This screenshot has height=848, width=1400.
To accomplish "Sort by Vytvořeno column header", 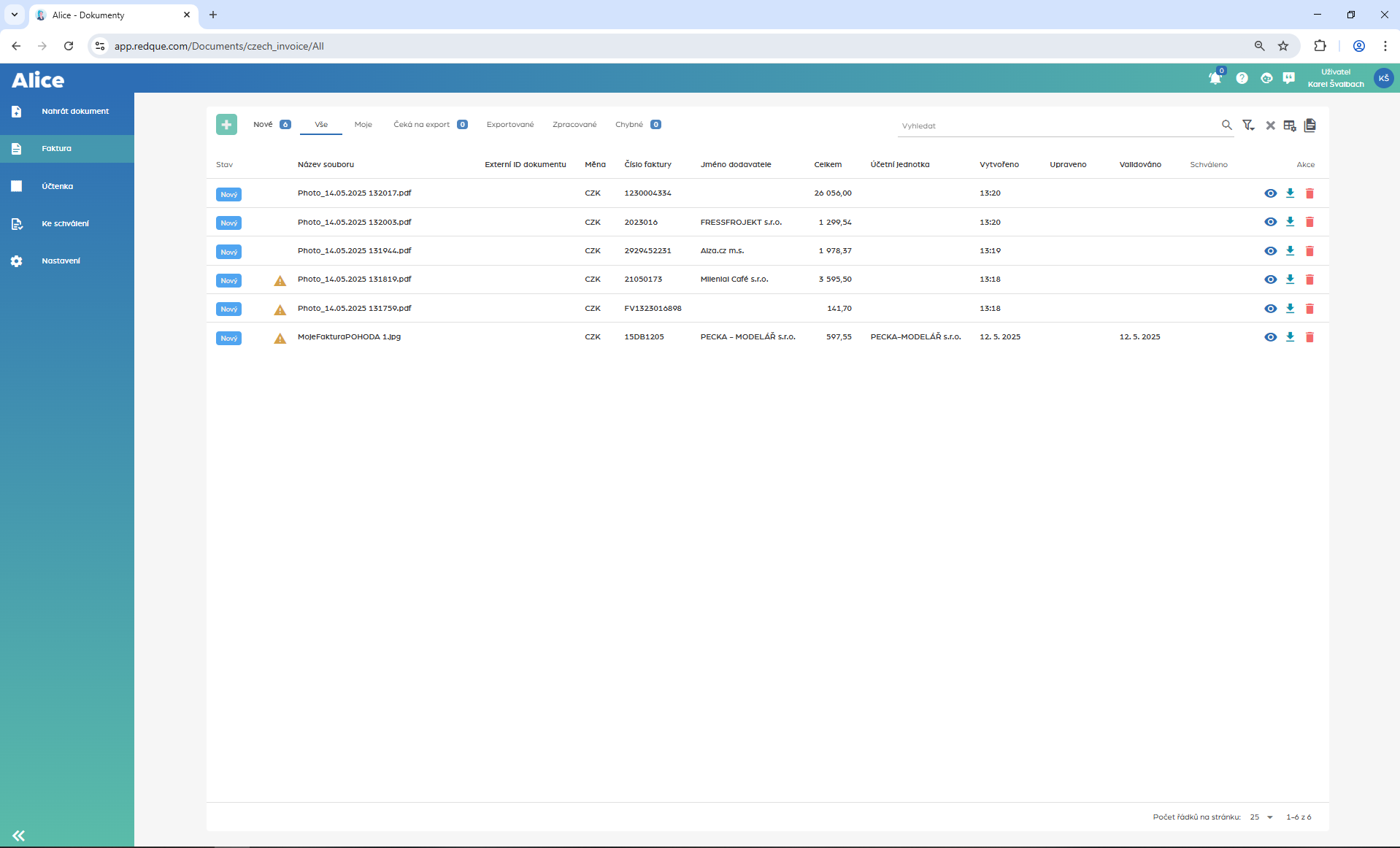I will [999, 165].
